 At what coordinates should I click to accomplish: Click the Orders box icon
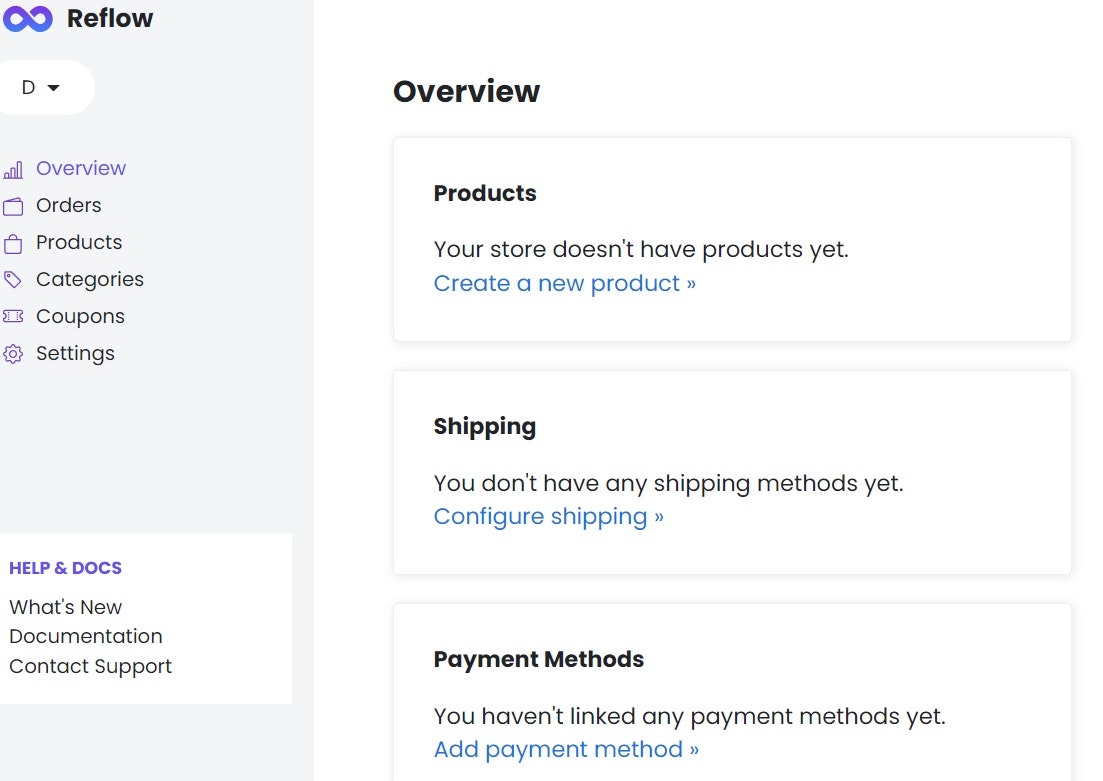[14, 205]
